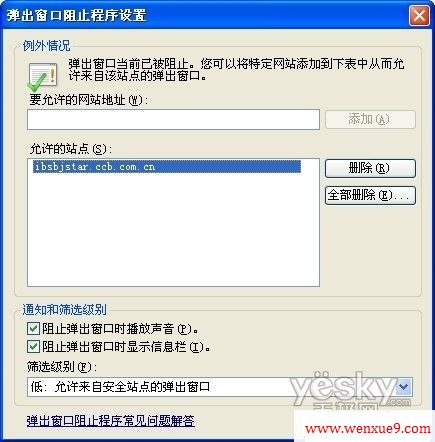
Task: Click the 全部删除(E)... button
Action: tap(370, 195)
